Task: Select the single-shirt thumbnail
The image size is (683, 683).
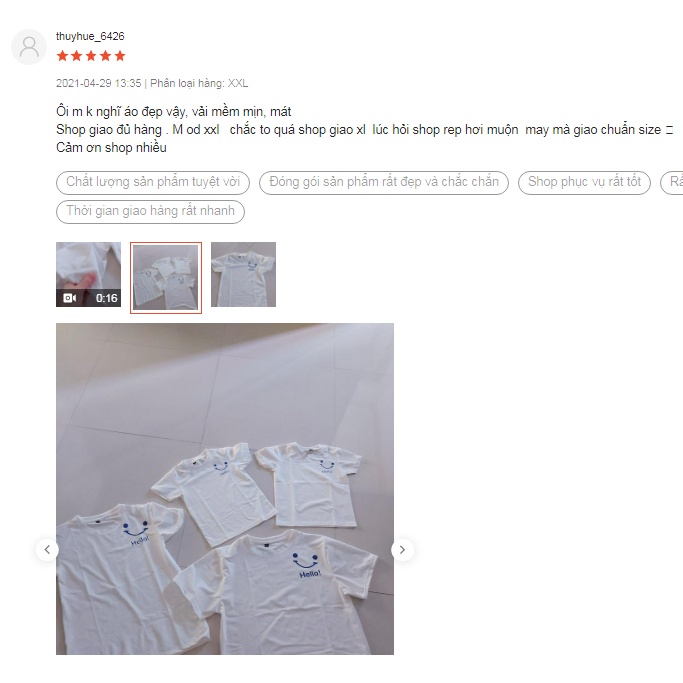Action: [243, 274]
